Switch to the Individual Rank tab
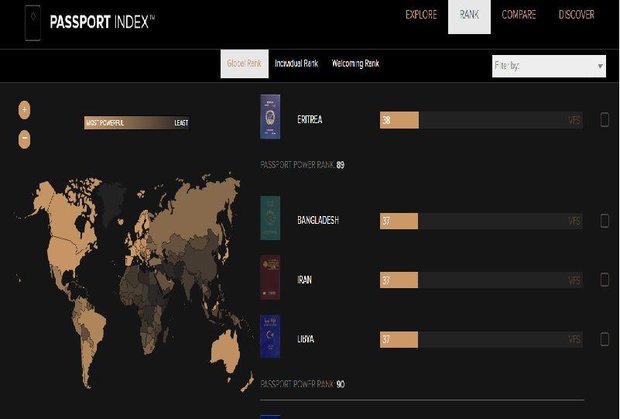 pyautogui.click(x=296, y=64)
